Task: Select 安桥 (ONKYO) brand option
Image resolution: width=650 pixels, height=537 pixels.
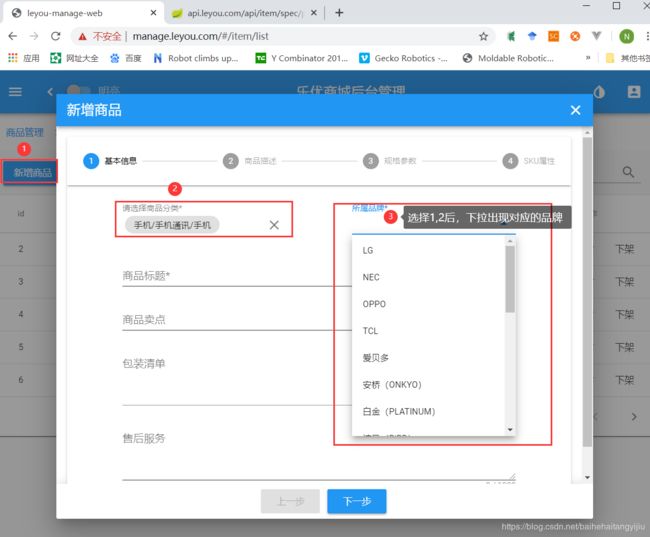Action: click(428, 385)
